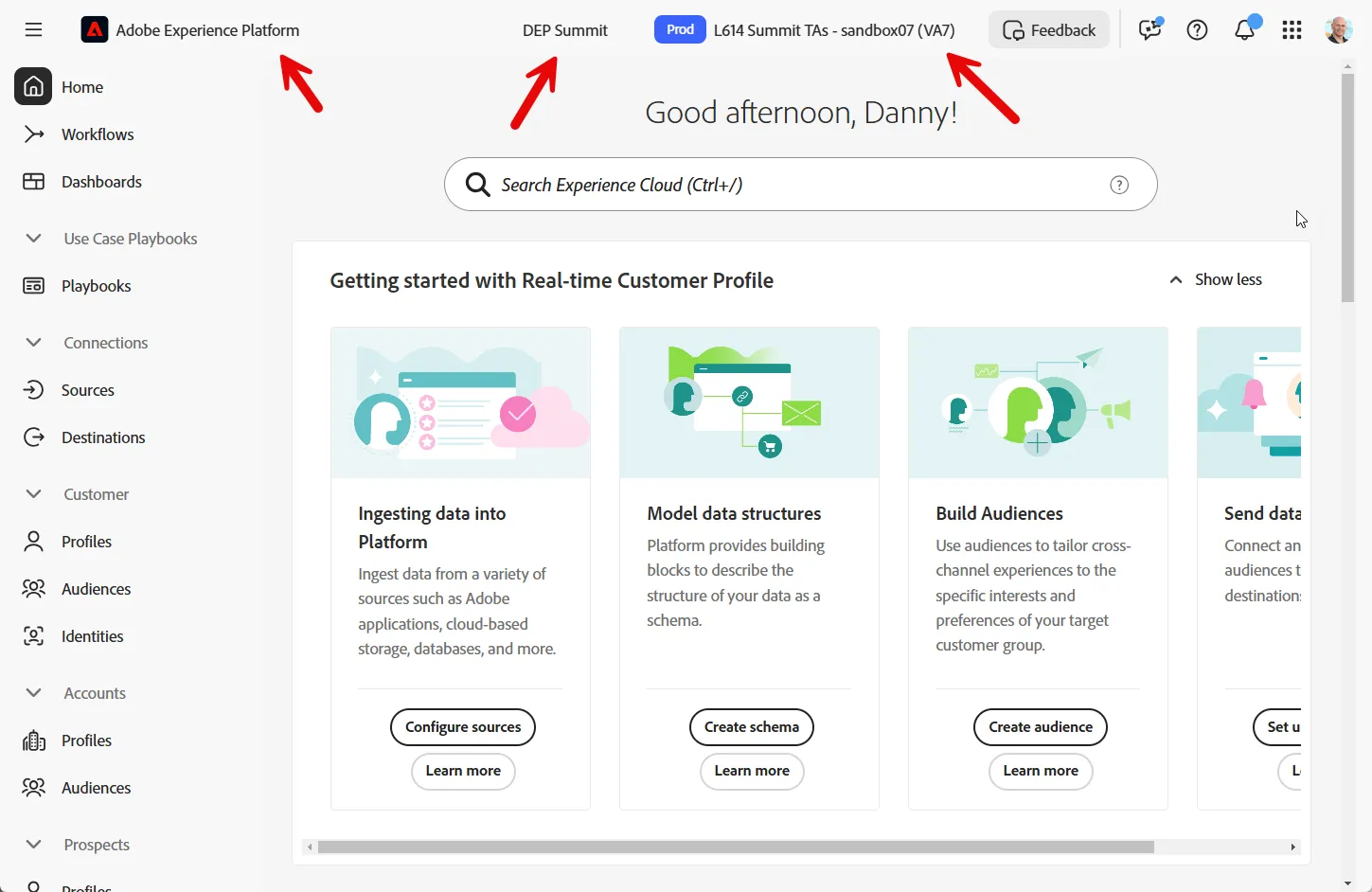Click the Feedback button

(x=1049, y=30)
